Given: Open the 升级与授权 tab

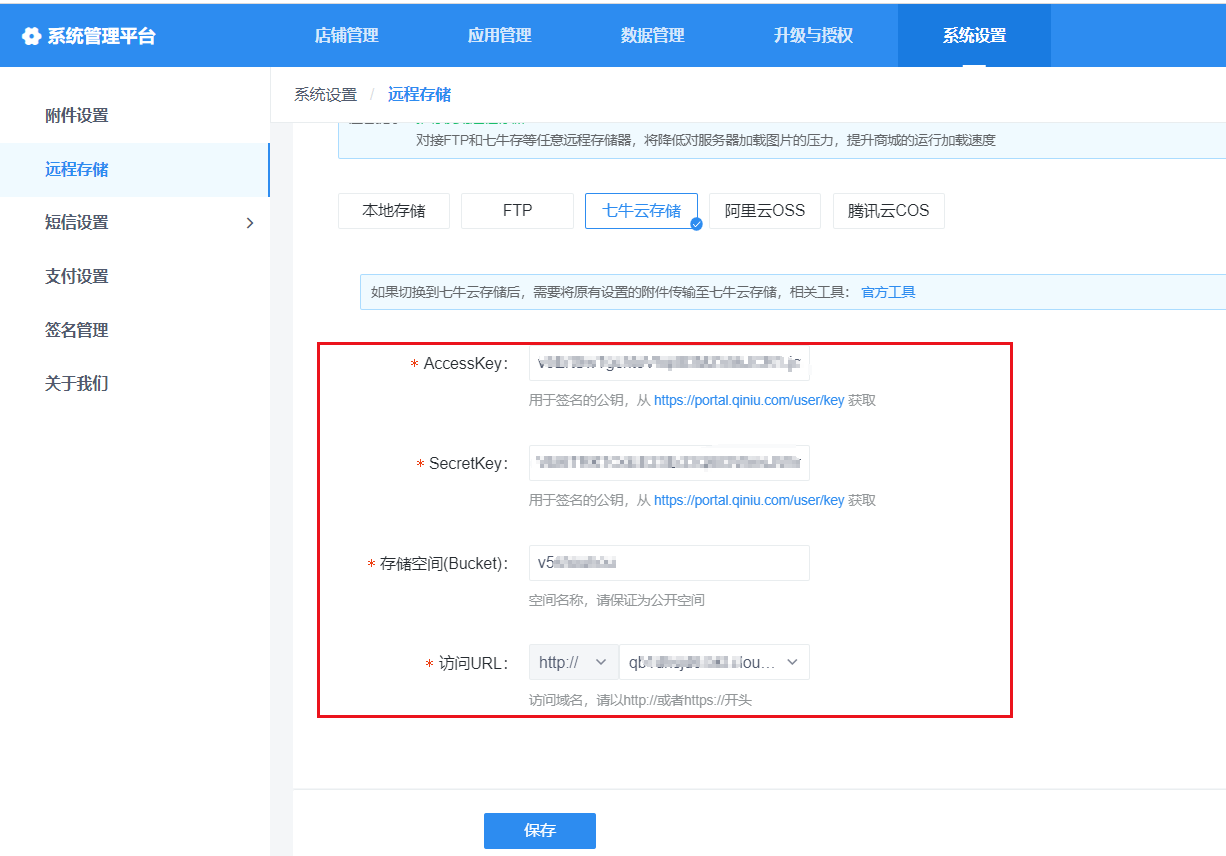Looking at the screenshot, I should (x=812, y=36).
